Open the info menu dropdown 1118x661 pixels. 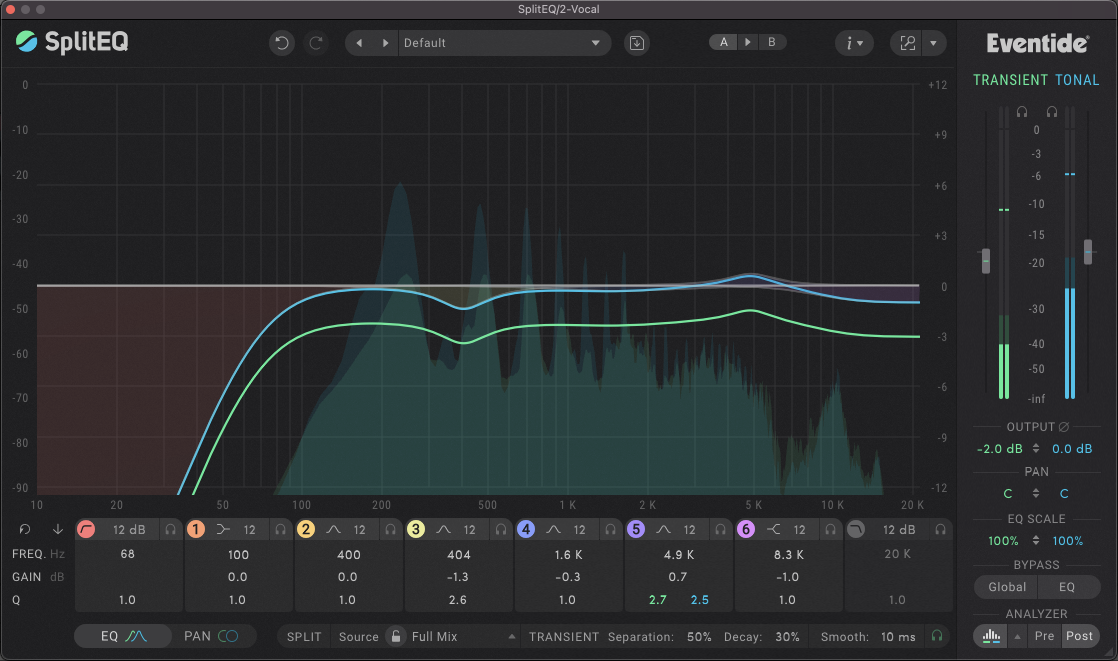853,43
